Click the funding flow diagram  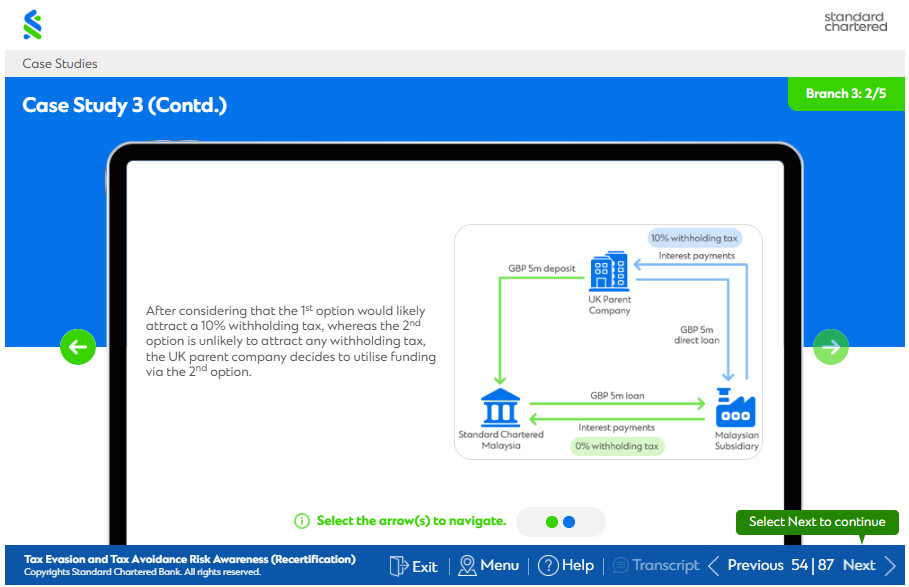point(608,342)
